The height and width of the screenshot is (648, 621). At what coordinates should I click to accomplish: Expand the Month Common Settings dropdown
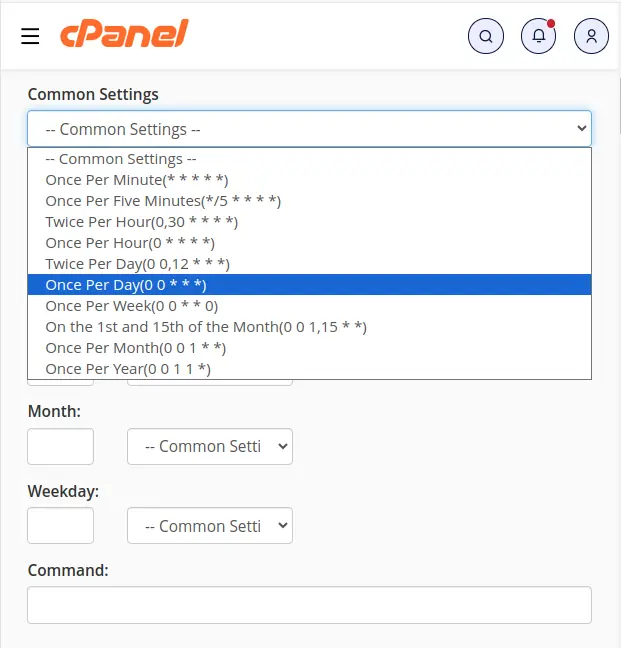click(x=210, y=446)
